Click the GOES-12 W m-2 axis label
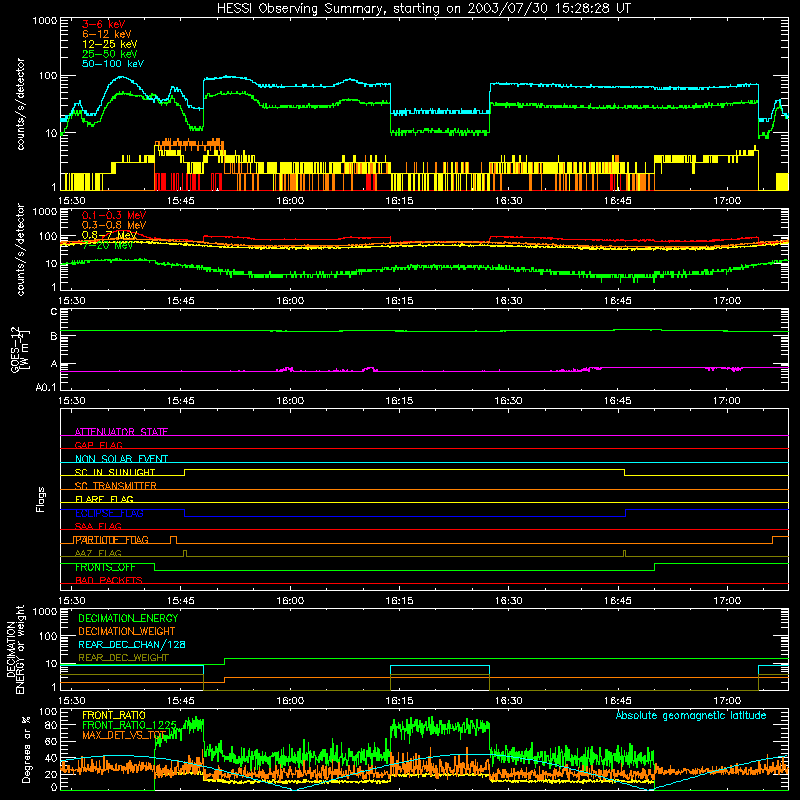 20,350
